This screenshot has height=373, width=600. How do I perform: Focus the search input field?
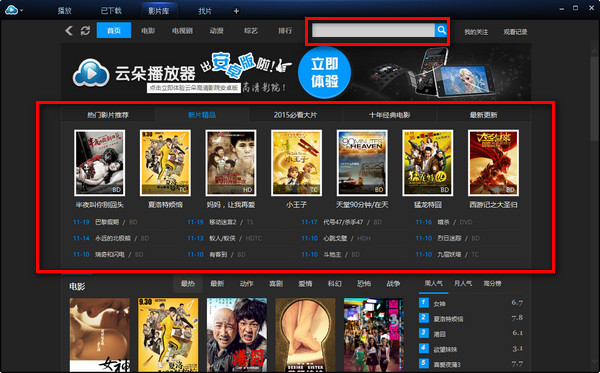coord(373,30)
